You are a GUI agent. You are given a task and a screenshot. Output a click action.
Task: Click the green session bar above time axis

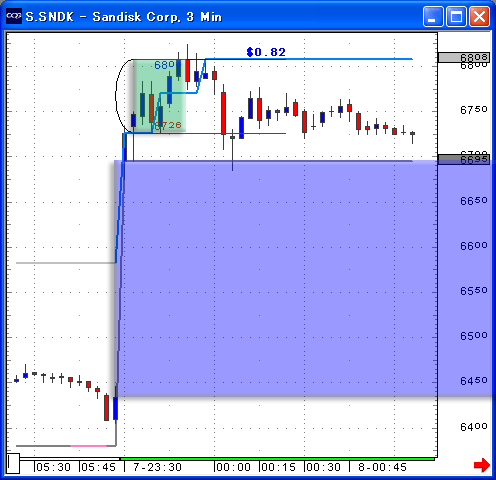coord(277,459)
